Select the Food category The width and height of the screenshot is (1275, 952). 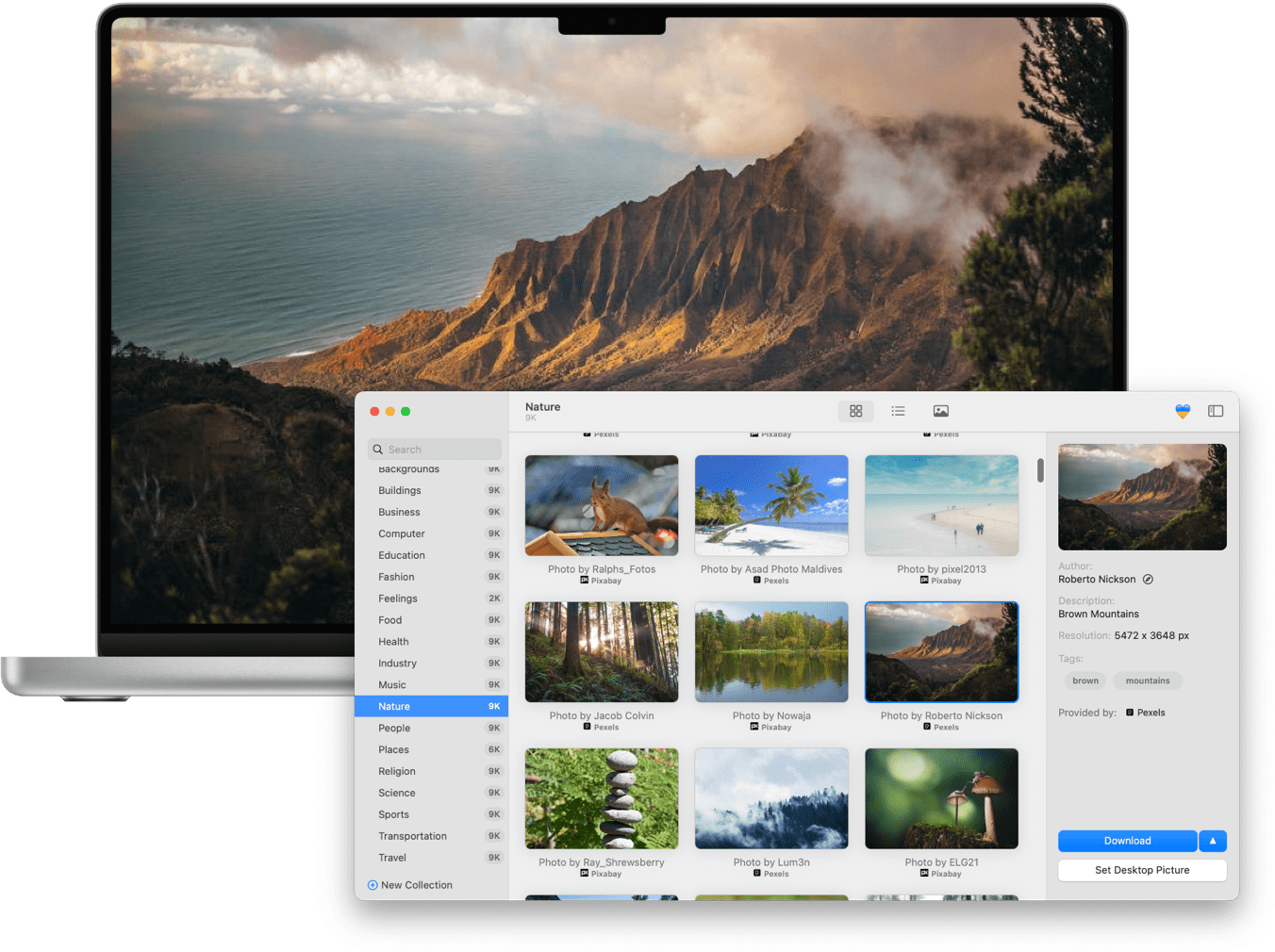point(431,620)
